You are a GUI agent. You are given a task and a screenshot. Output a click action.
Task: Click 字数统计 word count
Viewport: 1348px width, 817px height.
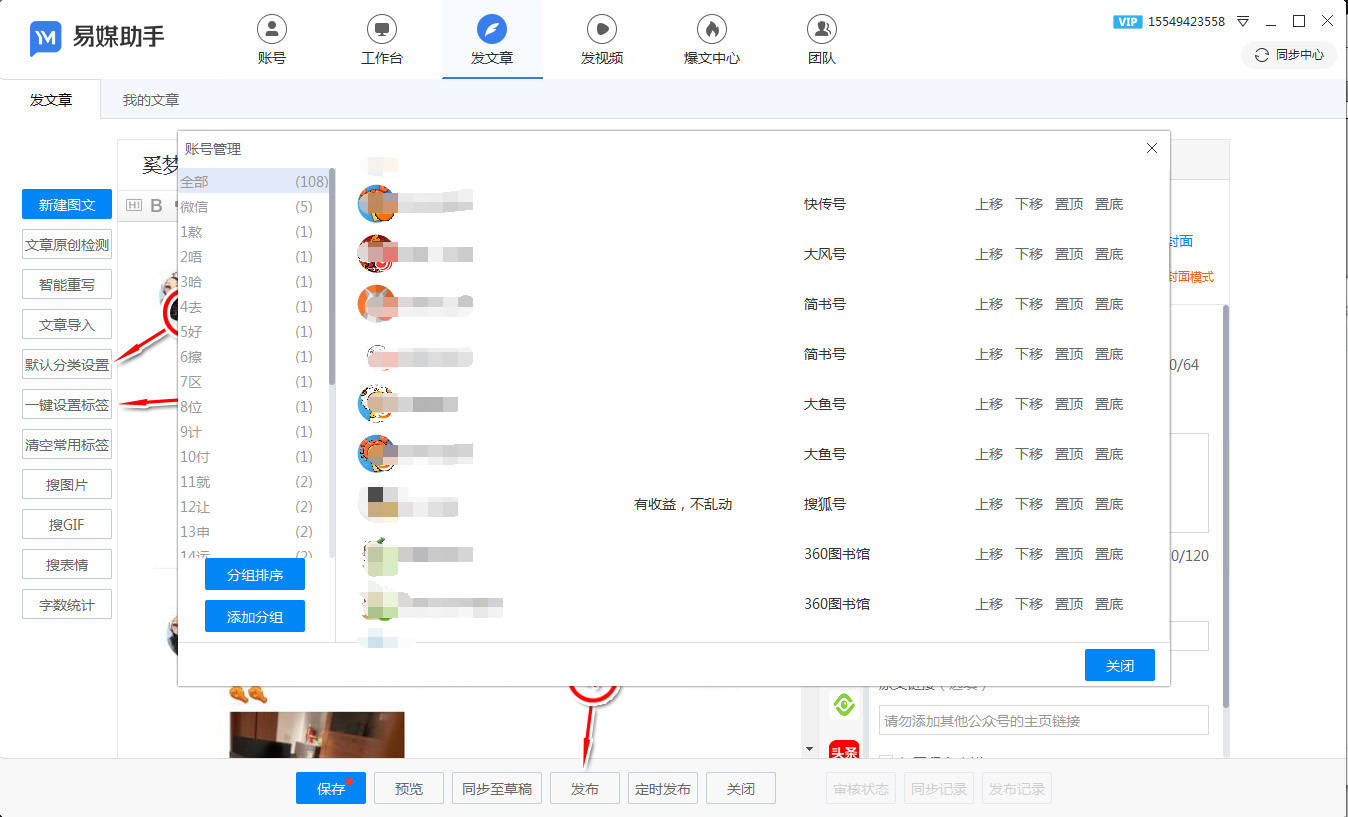point(67,605)
